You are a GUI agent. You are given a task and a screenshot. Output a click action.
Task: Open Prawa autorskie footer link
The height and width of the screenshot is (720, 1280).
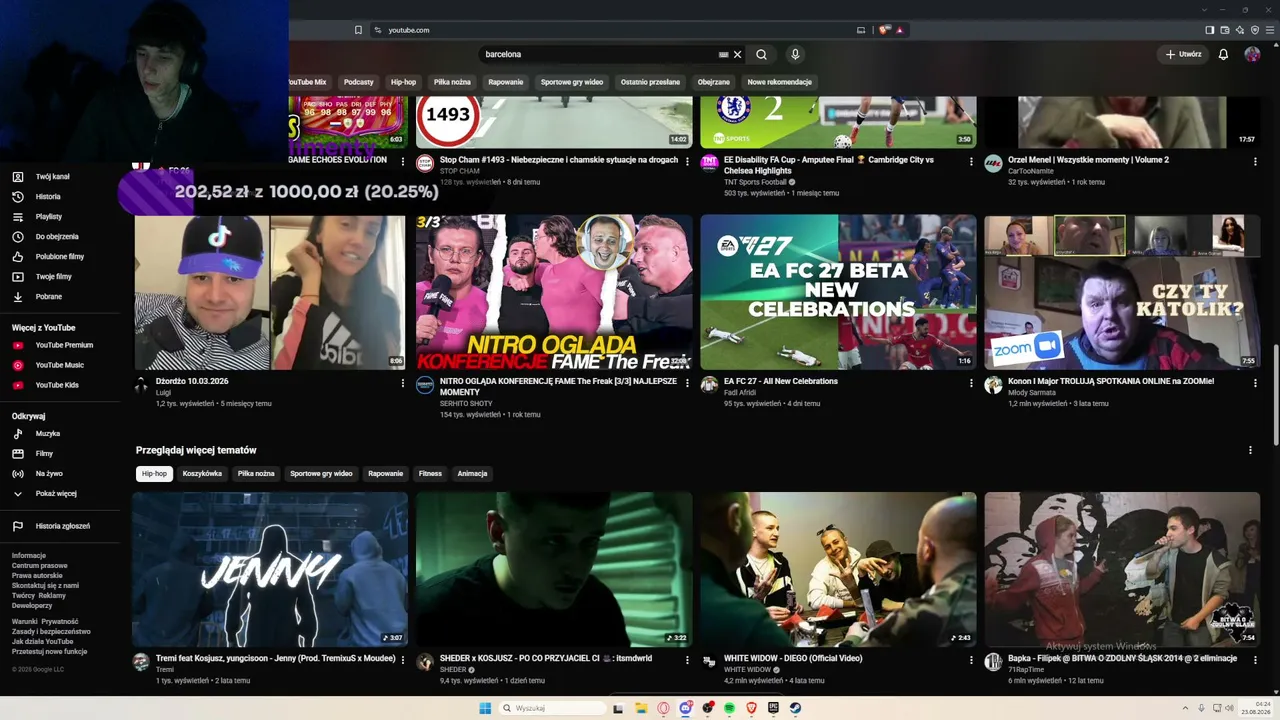click(37, 576)
